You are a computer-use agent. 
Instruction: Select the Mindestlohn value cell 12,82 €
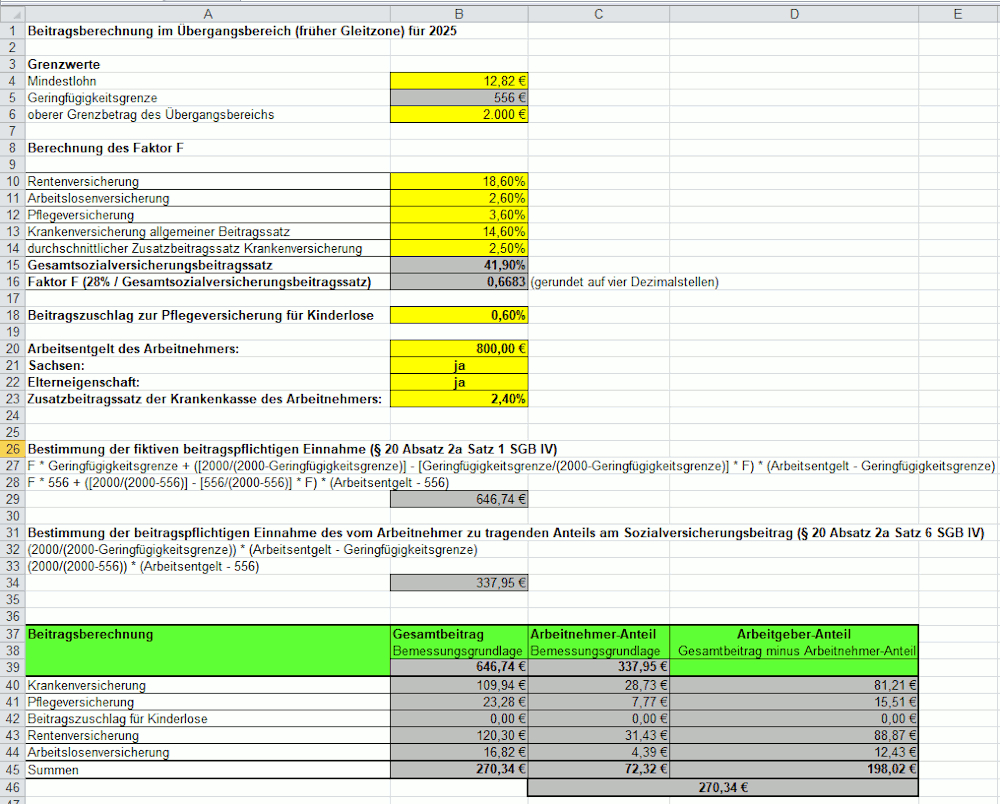(x=459, y=81)
